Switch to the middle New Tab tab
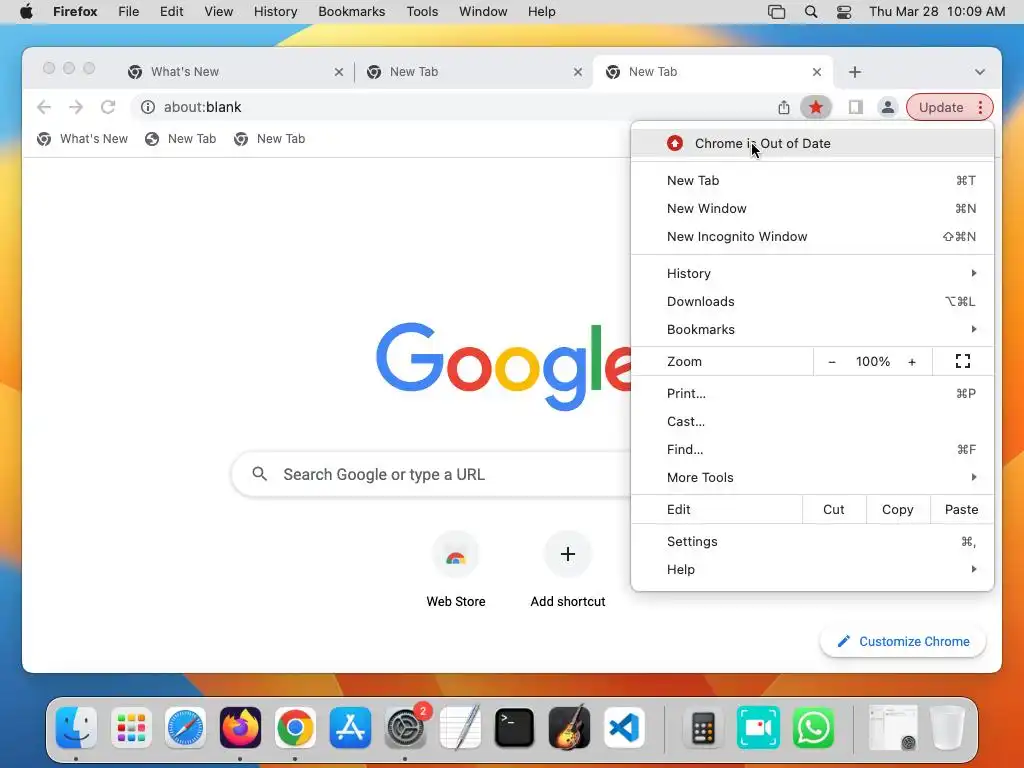This screenshot has height=768, width=1024. [x=473, y=72]
